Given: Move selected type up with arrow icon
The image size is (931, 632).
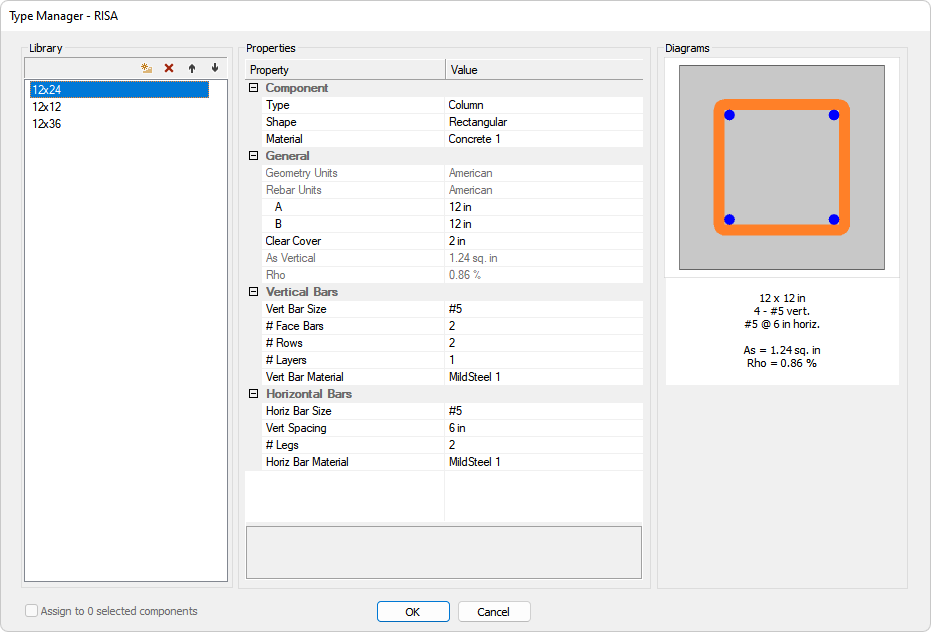Looking at the screenshot, I should (x=192, y=68).
